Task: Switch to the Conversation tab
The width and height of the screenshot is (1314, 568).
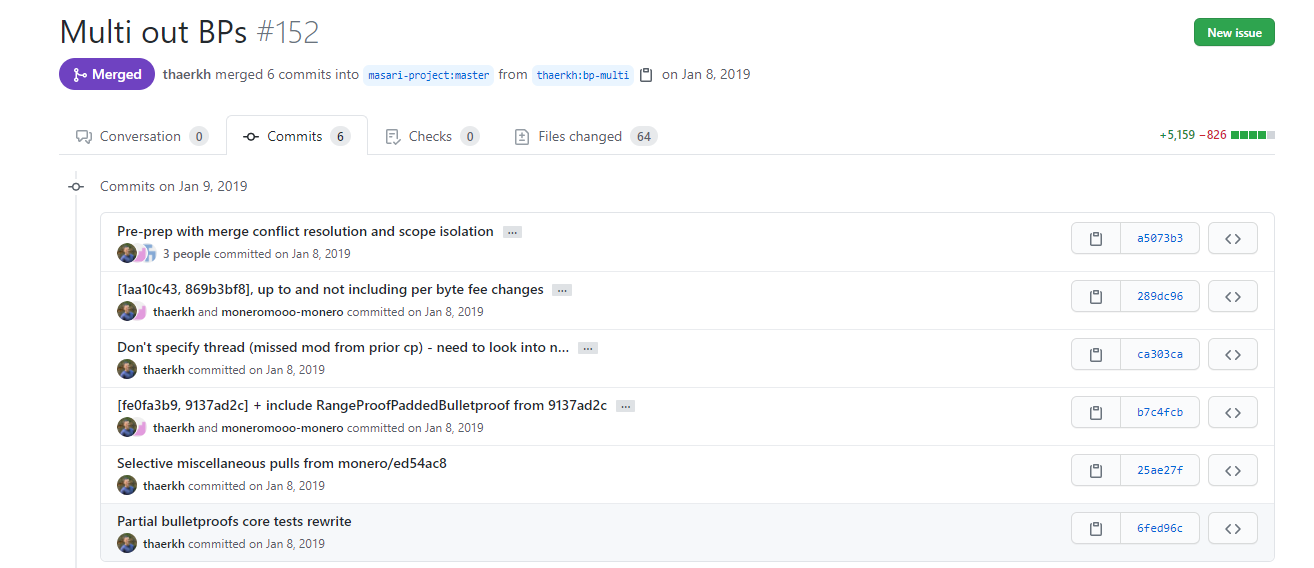Action: tap(141, 136)
